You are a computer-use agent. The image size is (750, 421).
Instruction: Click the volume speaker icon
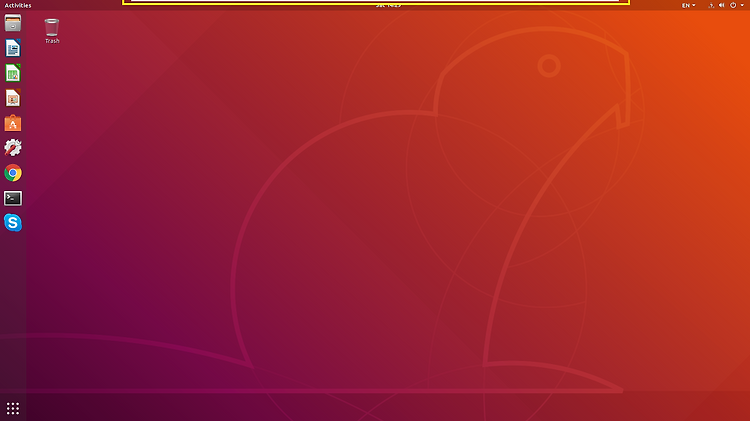[x=722, y=5]
